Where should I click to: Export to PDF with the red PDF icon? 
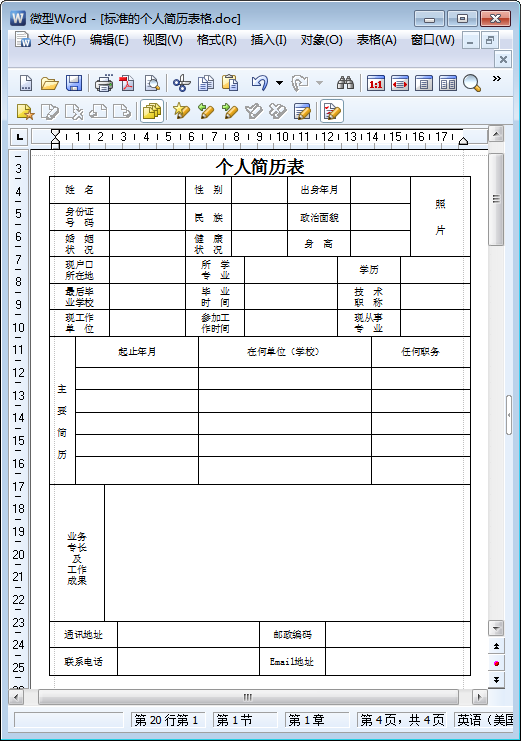pos(127,83)
